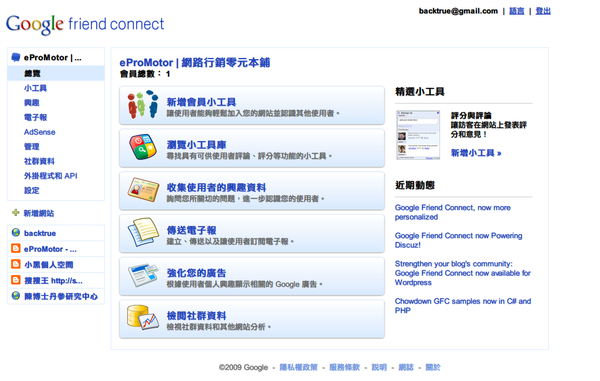Click the 收集使用者的興趣資料 heading link

216,187
